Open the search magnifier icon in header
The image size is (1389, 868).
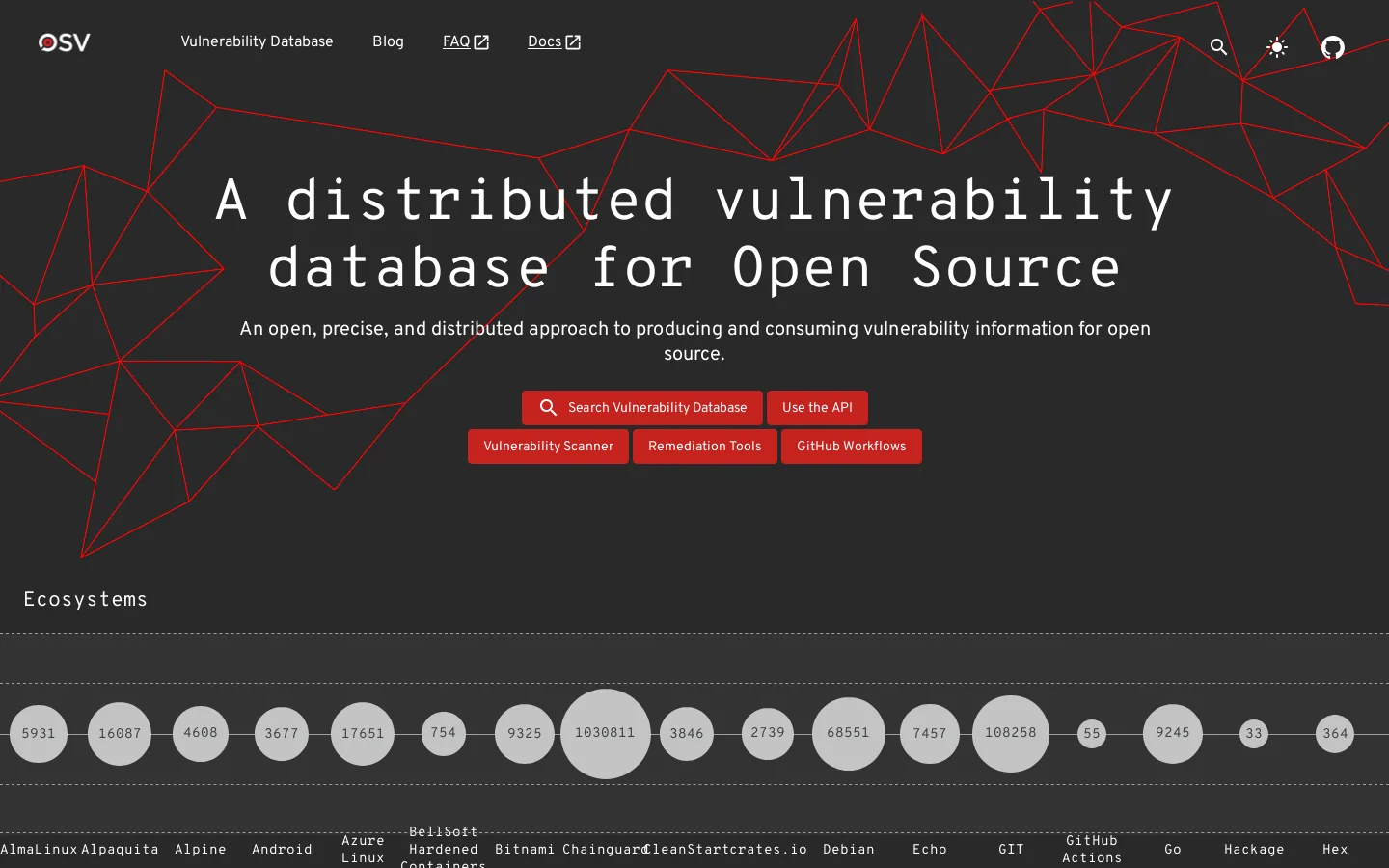[1219, 46]
